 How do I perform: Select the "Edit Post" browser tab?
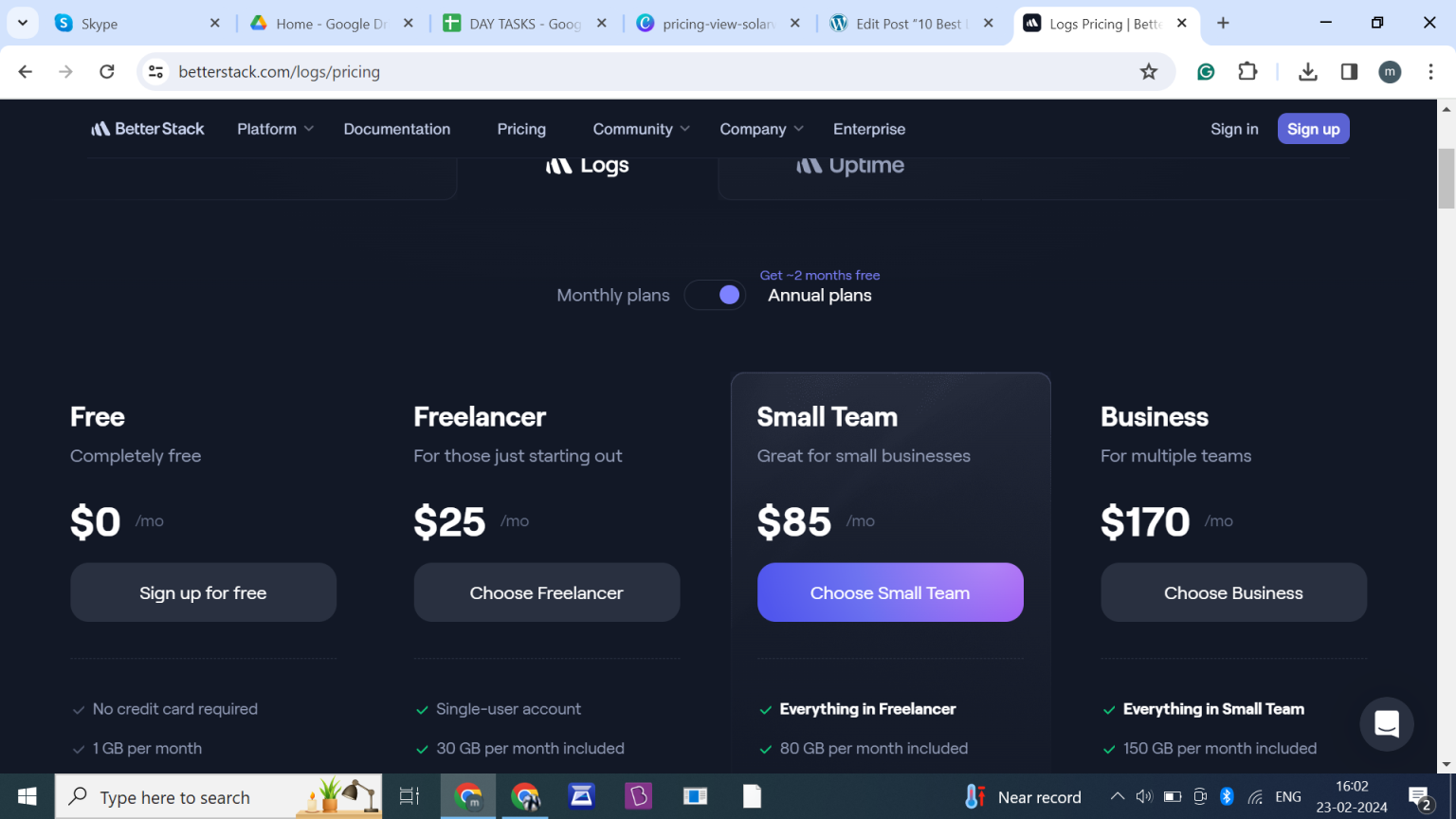coord(905,23)
